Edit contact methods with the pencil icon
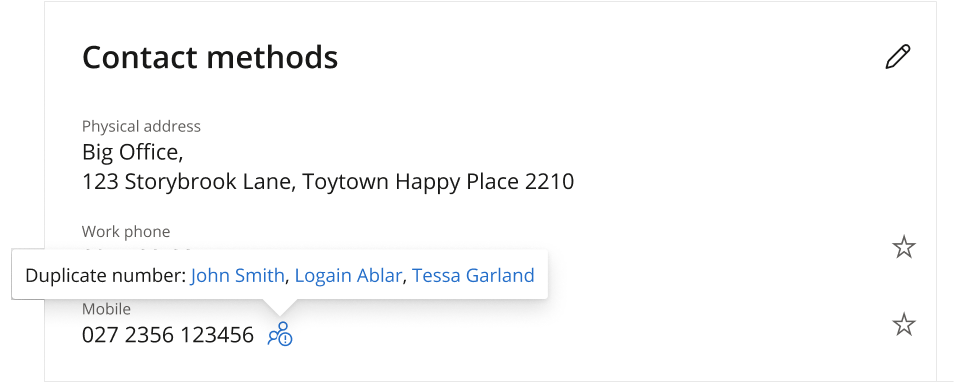 898,57
